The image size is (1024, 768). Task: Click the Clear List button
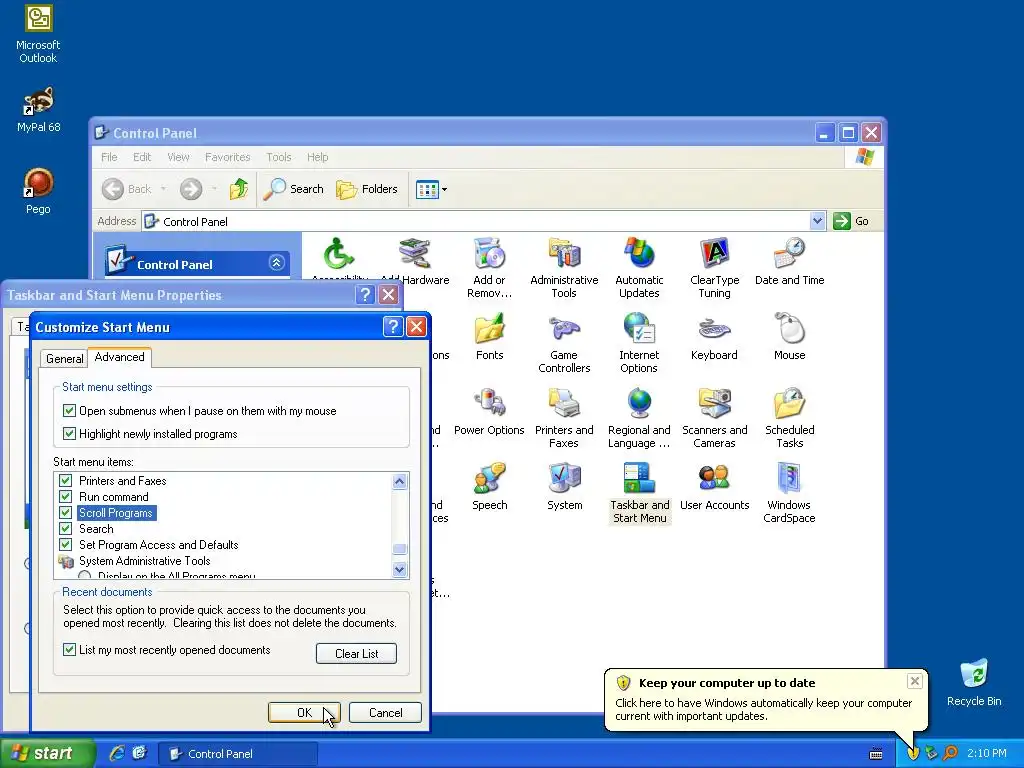(x=357, y=654)
